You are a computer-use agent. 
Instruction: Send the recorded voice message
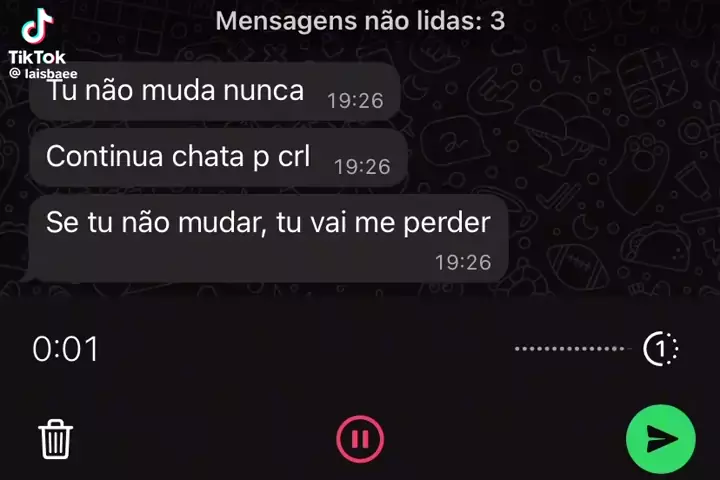coord(661,439)
